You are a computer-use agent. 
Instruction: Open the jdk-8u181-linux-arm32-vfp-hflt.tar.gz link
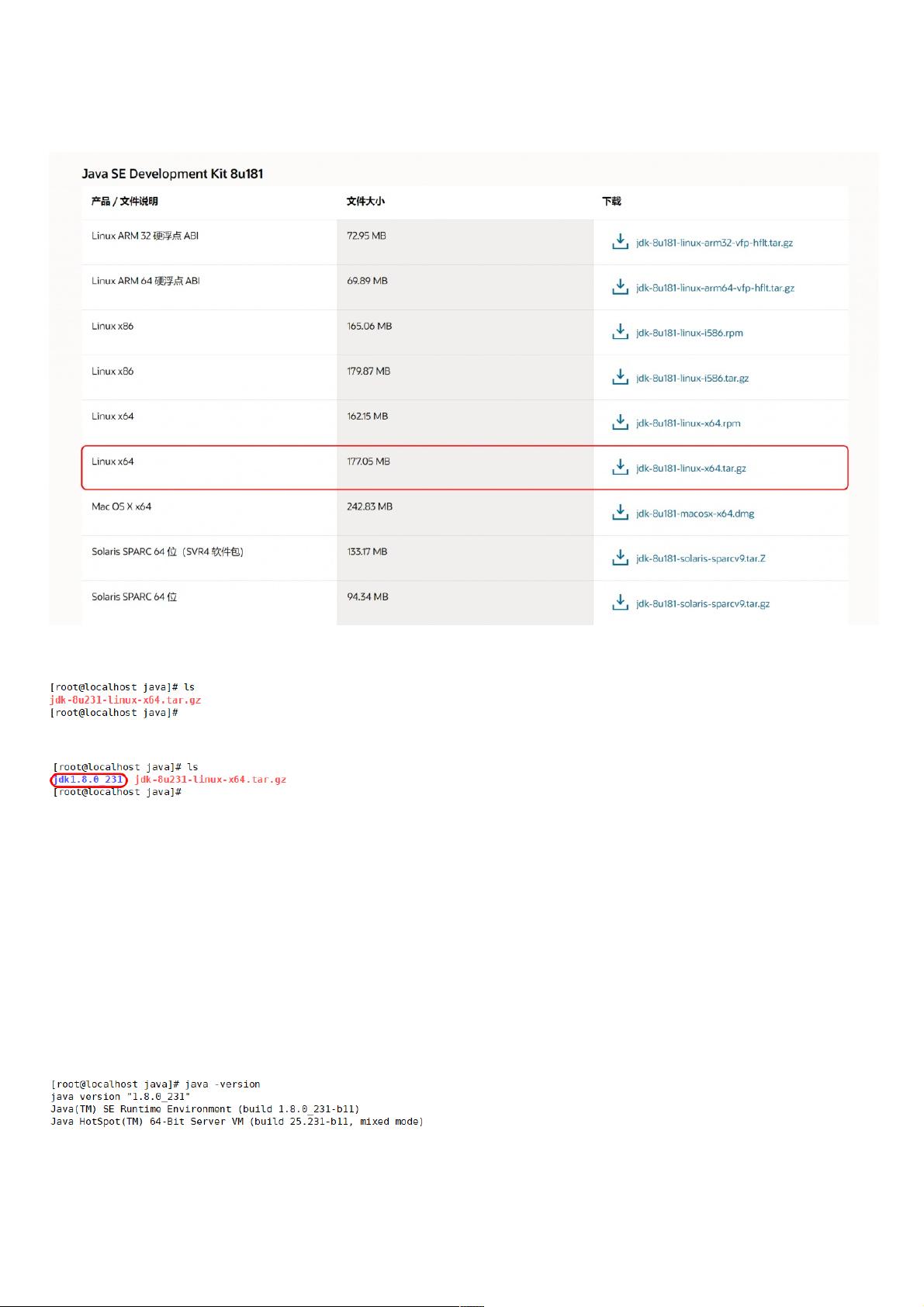pos(715,243)
